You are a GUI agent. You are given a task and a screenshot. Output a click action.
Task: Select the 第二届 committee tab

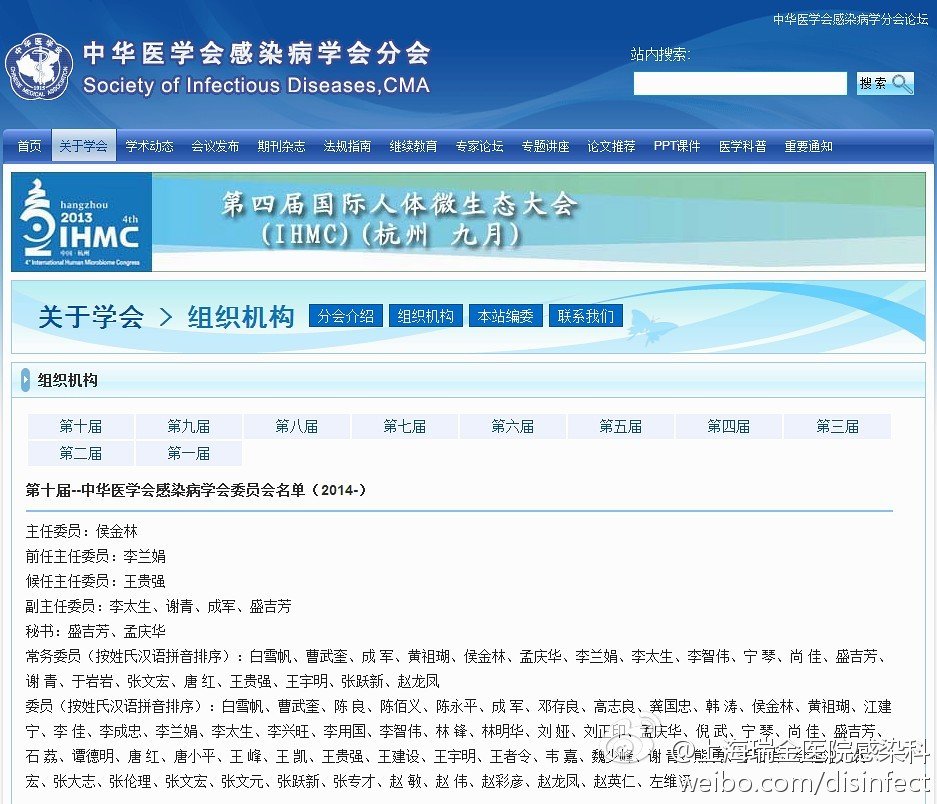81,454
